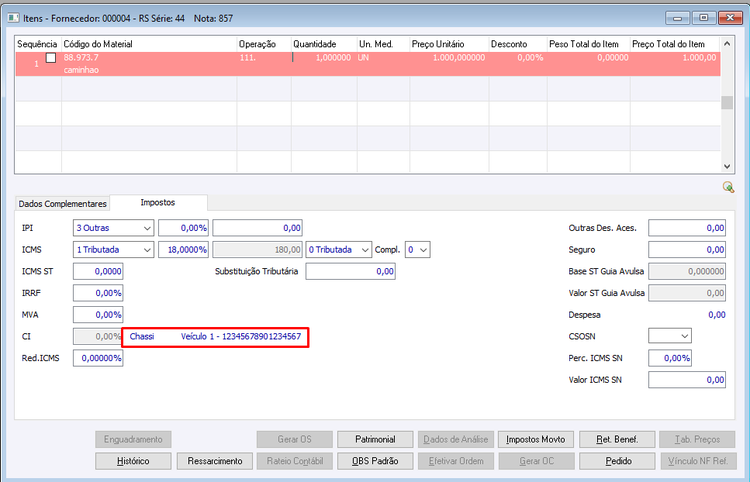
Task: Click material code 88.973.7 cell
Action: click(x=81, y=57)
